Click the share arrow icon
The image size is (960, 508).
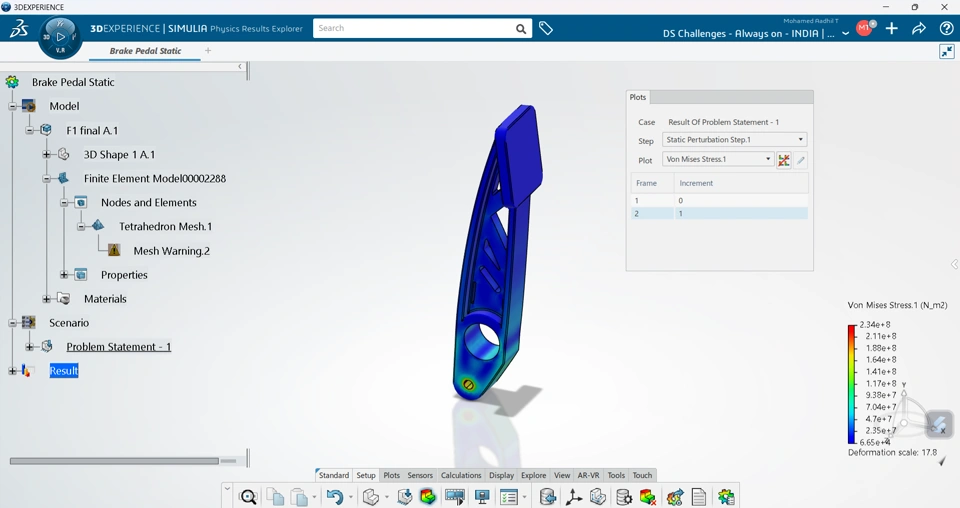(x=918, y=28)
